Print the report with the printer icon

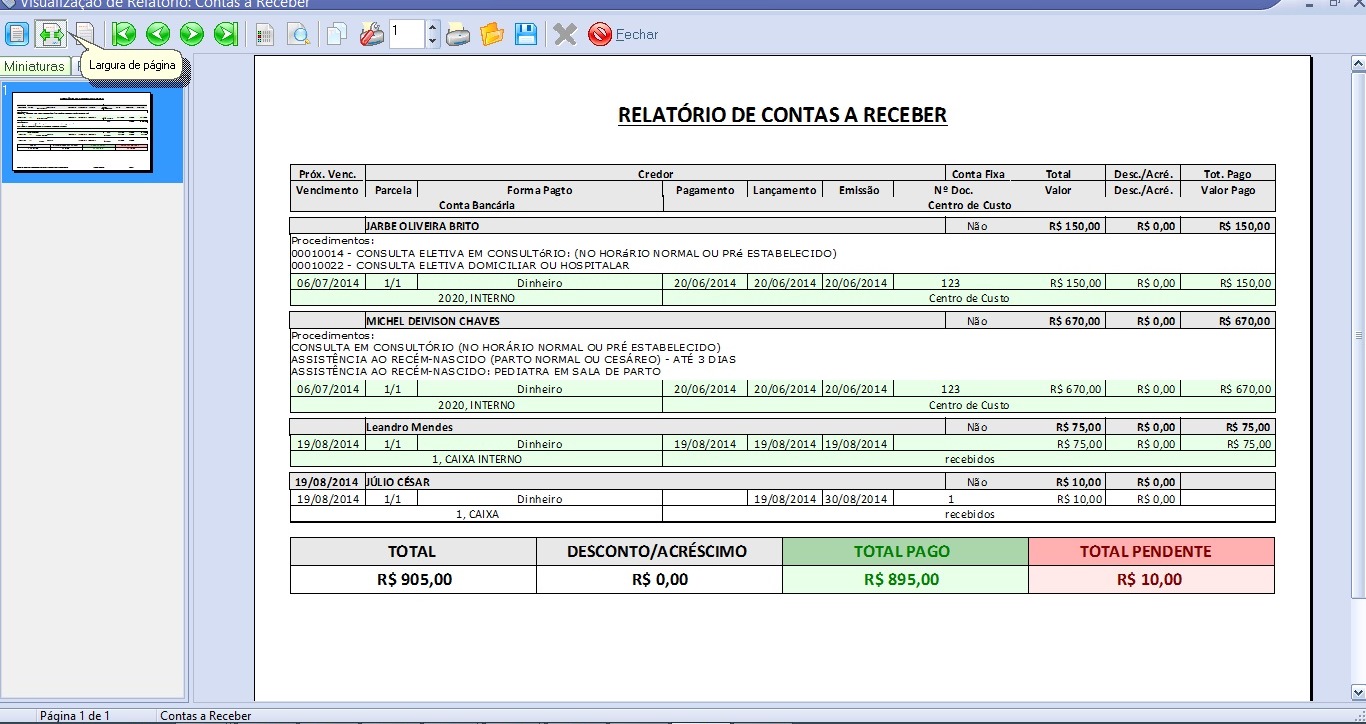point(457,35)
